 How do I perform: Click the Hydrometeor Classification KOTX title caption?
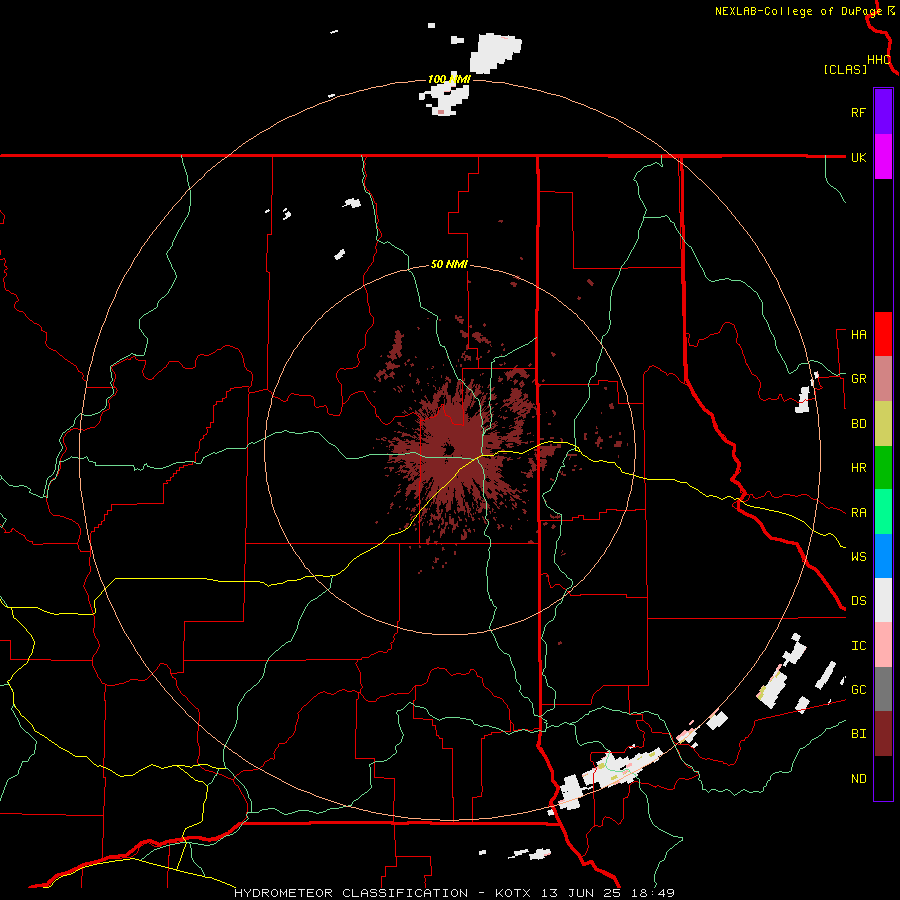coord(454,893)
